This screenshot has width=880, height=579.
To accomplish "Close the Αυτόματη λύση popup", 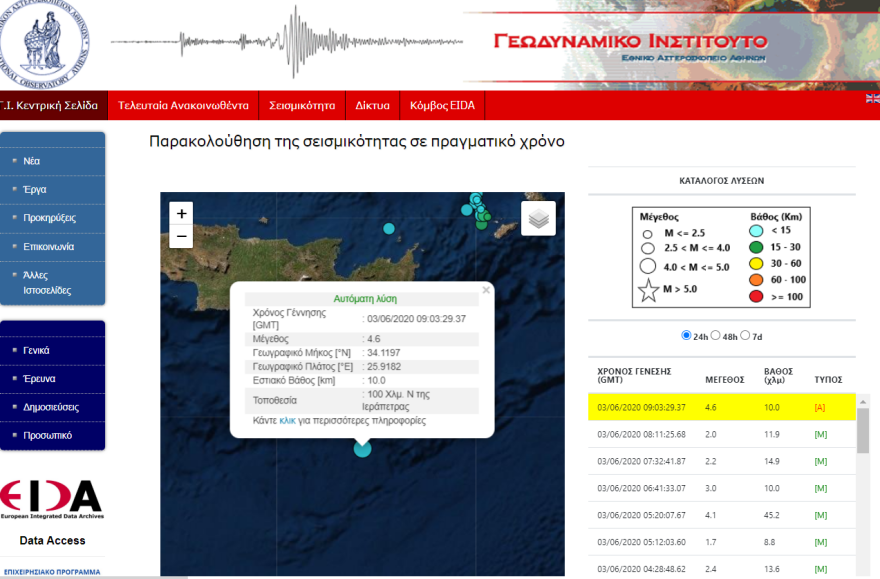I will point(485,290).
